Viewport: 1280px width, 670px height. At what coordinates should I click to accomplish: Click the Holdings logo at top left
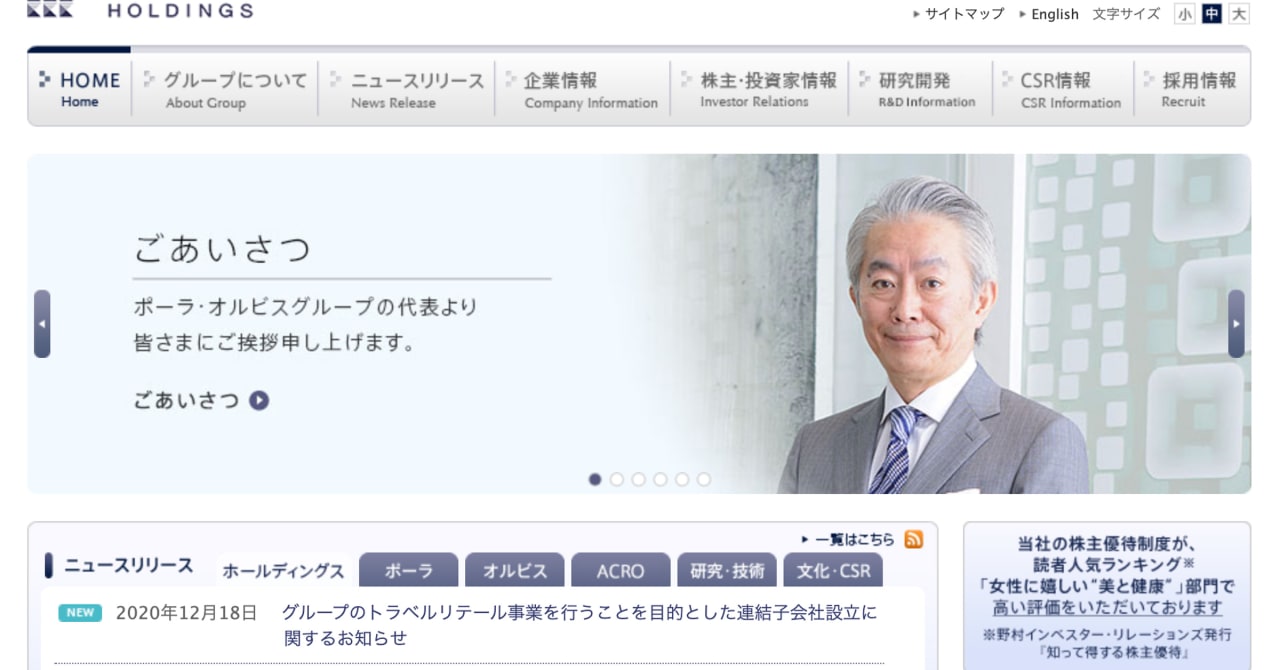pyautogui.click(x=140, y=10)
